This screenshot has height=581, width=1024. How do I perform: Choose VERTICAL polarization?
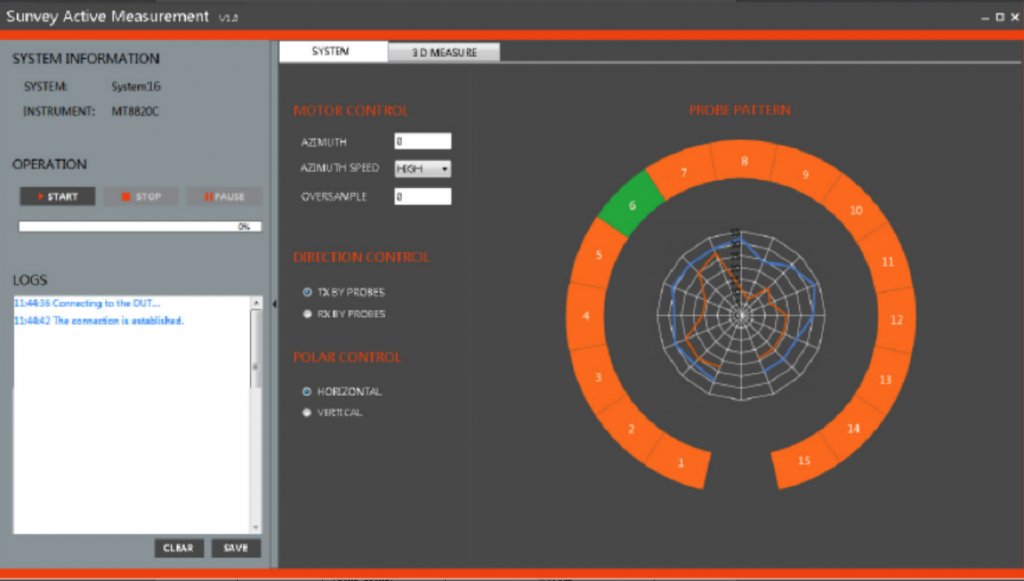pos(307,413)
